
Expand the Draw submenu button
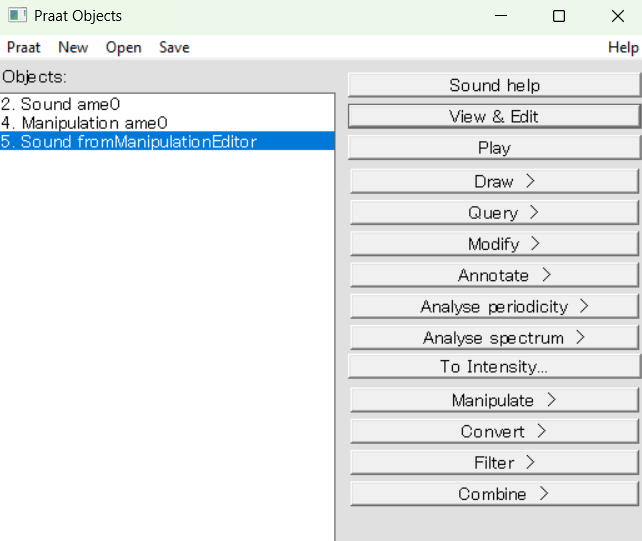pyautogui.click(x=494, y=181)
